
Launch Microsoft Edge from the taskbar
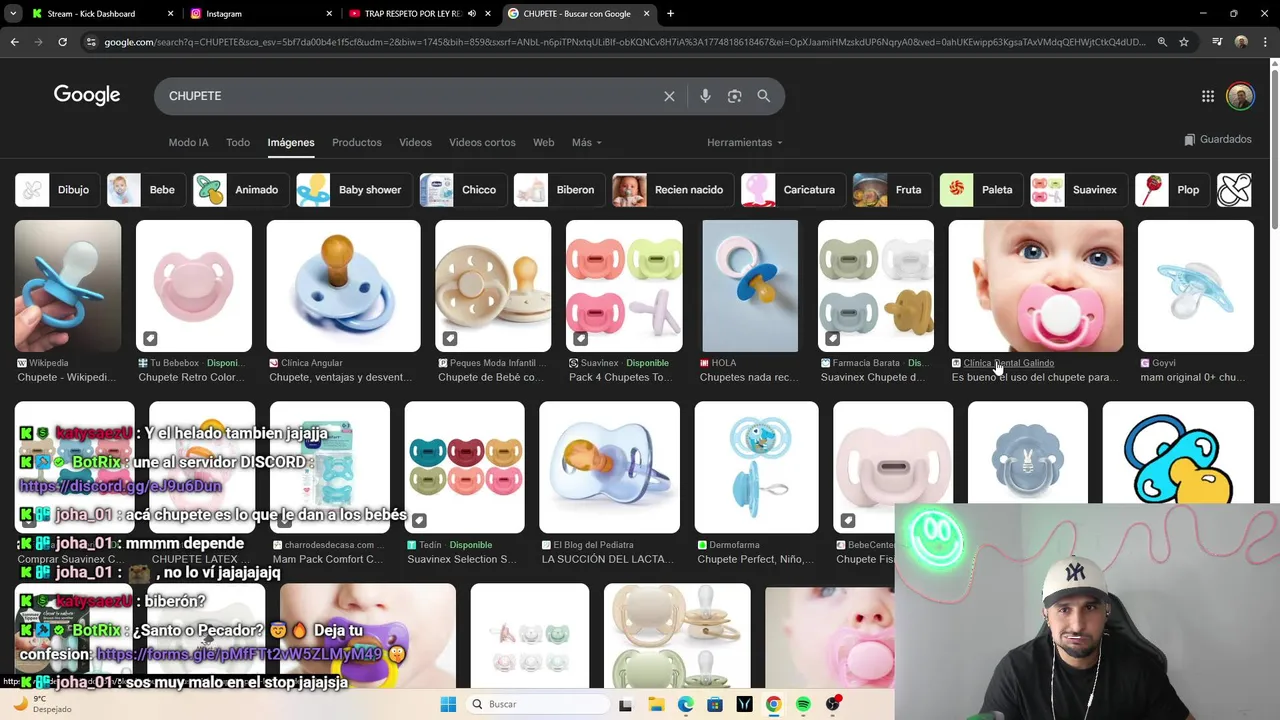[686, 704]
